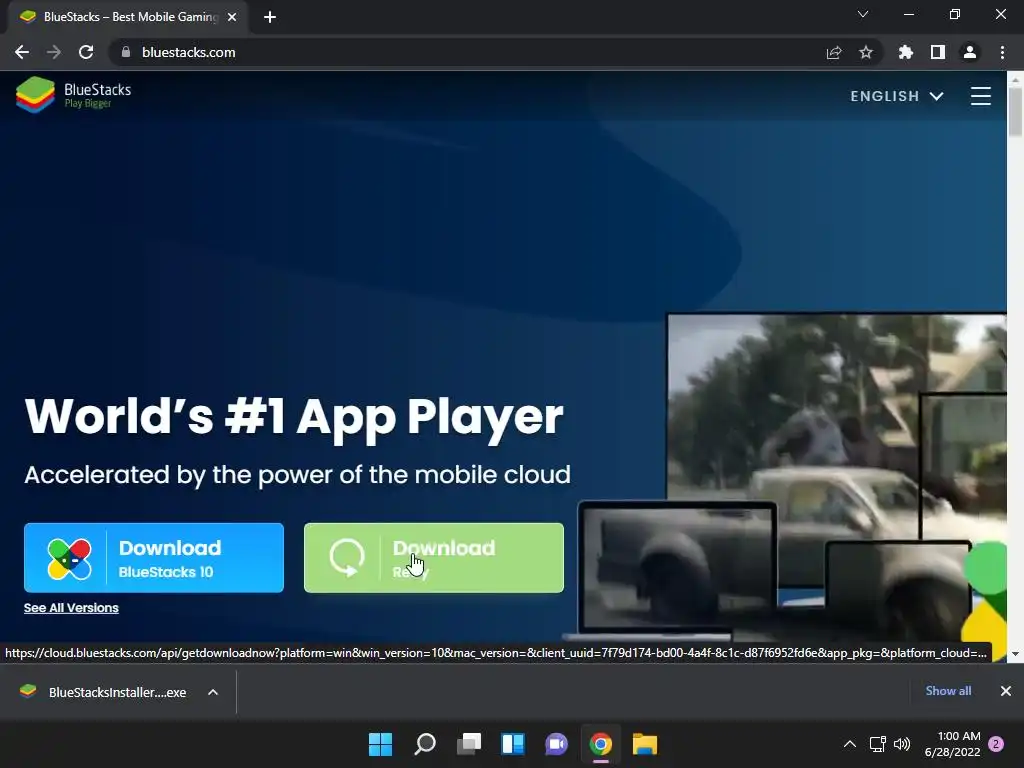This screenshot has height=768, width=1024.
Task: Close the BlueStacks tab
Action: coord(232,17)
